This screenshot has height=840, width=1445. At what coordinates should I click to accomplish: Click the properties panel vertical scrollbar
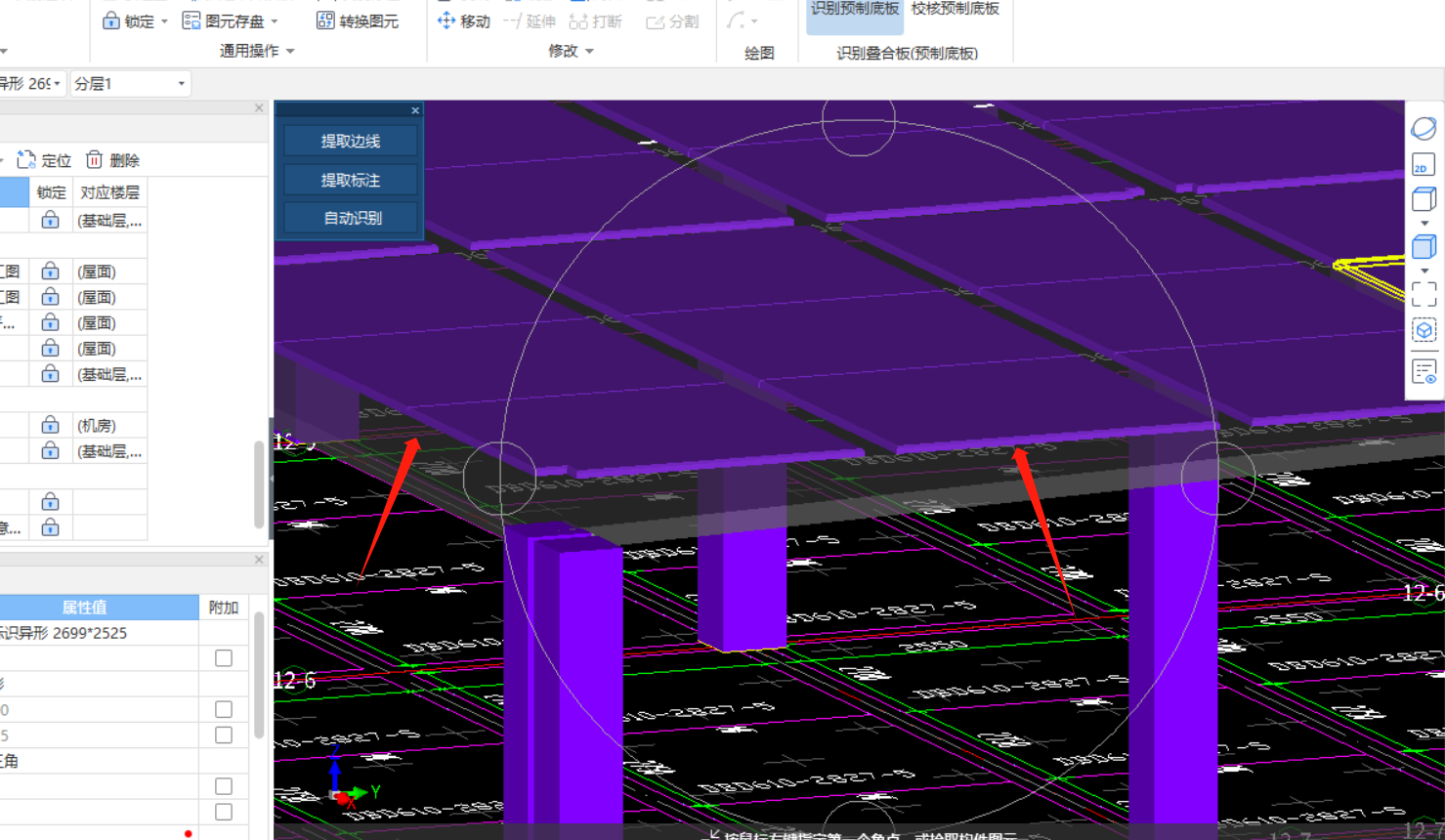[259, 674]
